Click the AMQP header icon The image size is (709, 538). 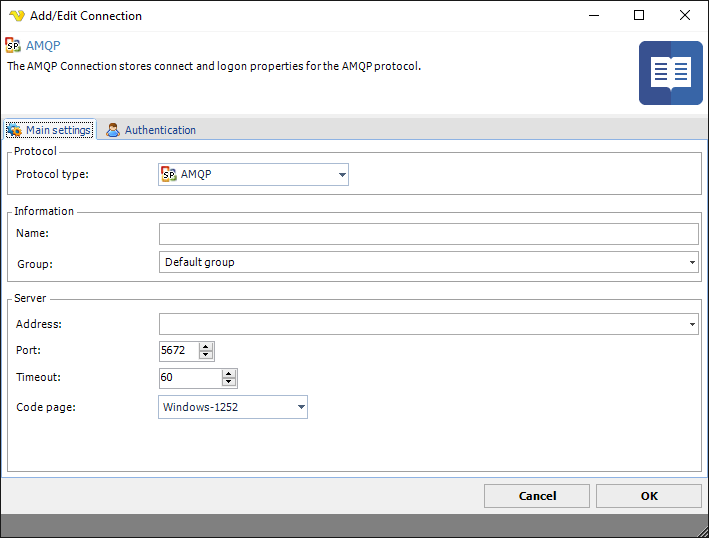[13, 45]
